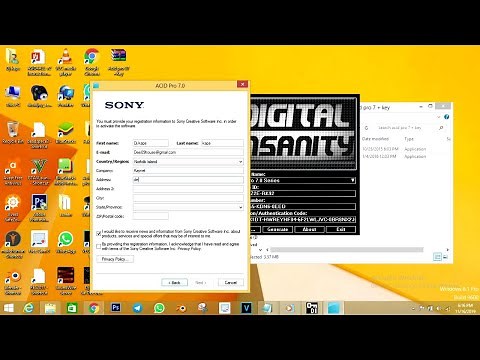Open Blender from the taskbar

click(x=181, y=308)
